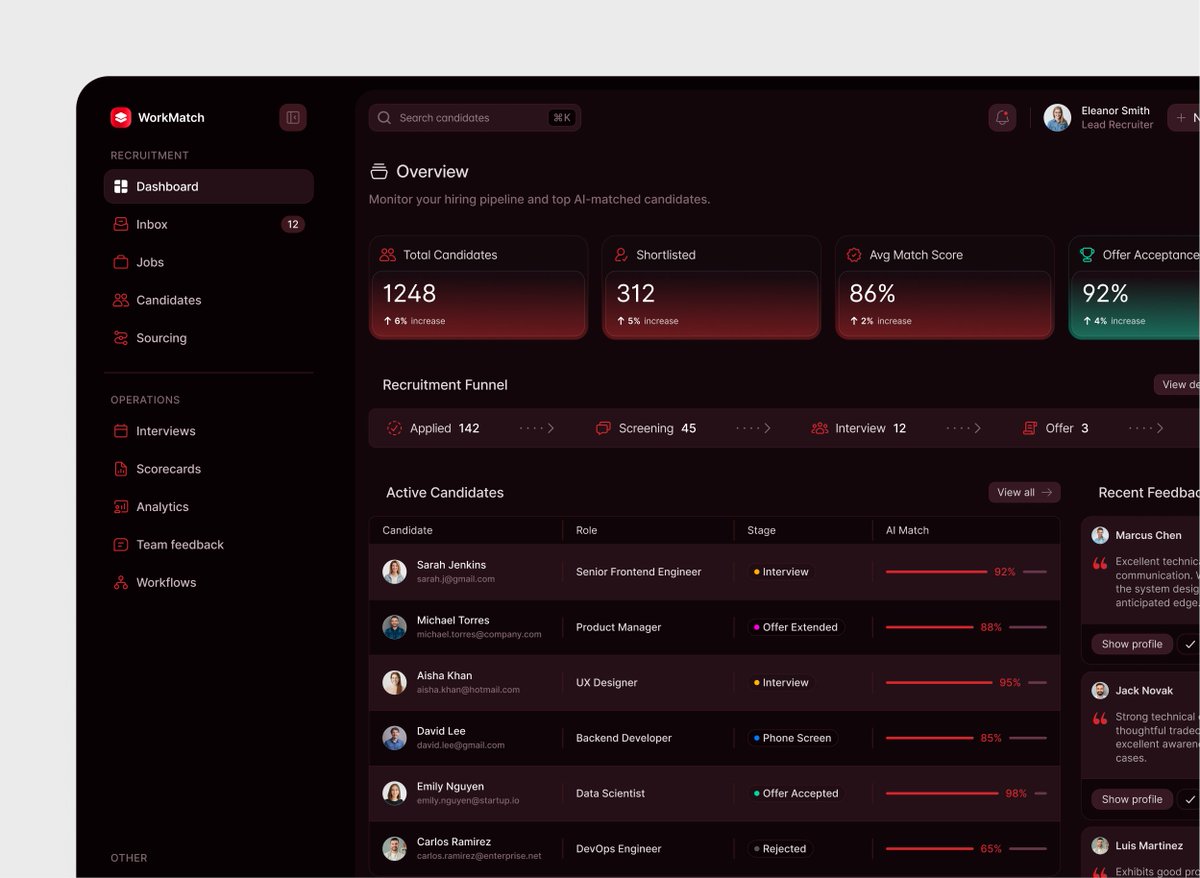Click Emily Nguyen's 98% match bar
This screenshot has height=878, width=1200.
click(966, 793)
